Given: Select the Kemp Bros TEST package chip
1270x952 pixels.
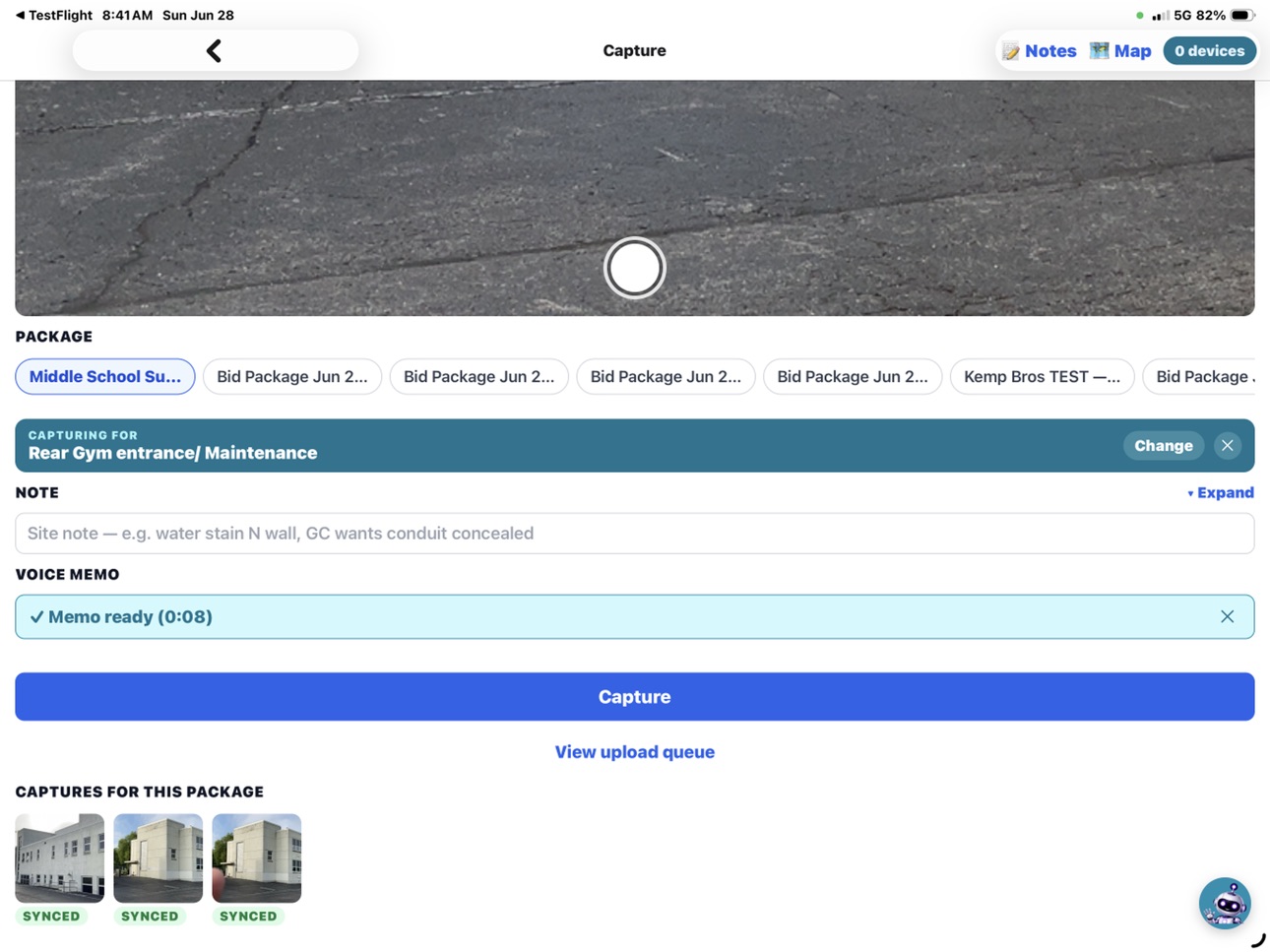Looking at the screenshot, I should [1042, 376].
